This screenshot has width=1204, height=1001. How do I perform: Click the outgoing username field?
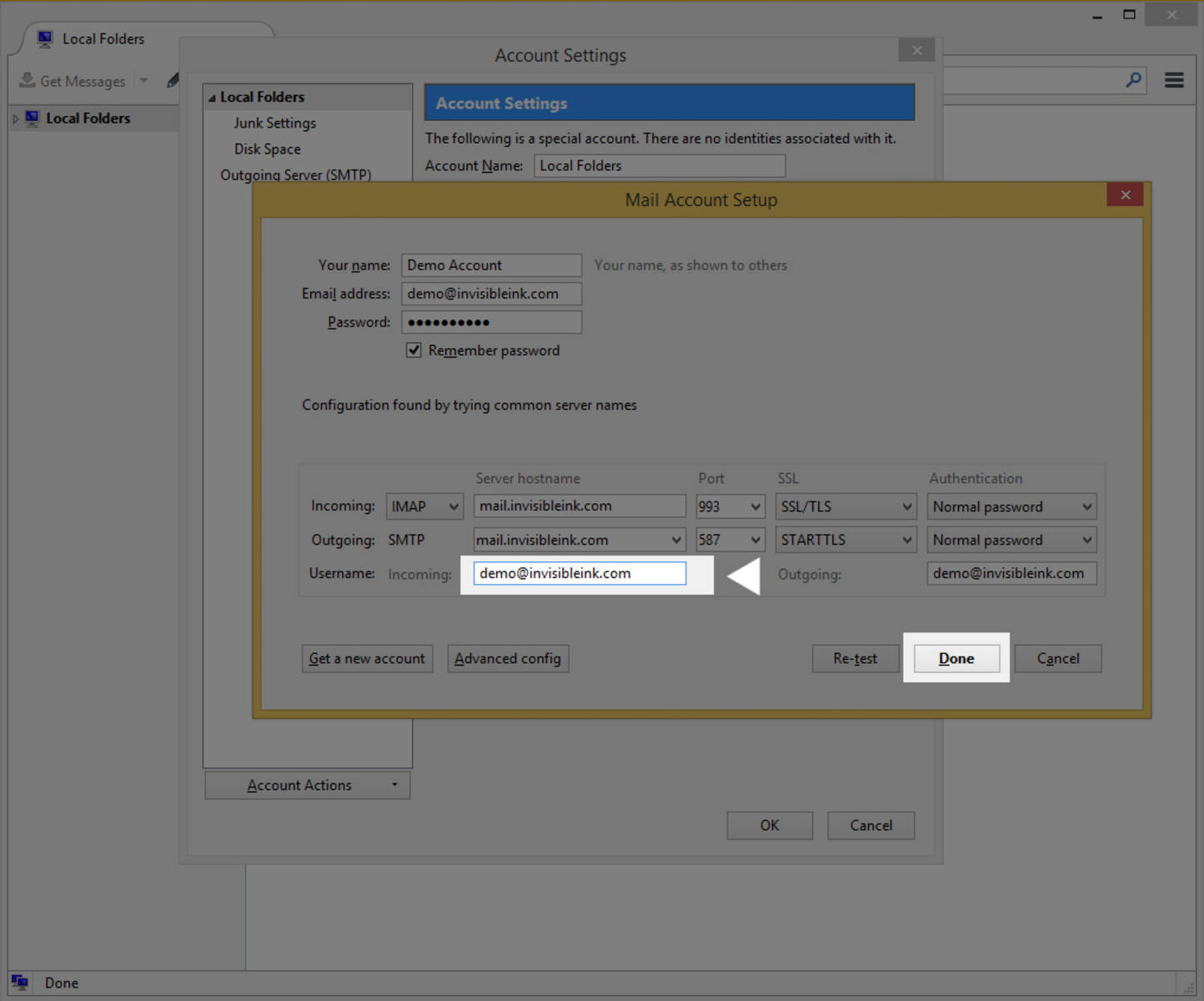coord(1011,573)
